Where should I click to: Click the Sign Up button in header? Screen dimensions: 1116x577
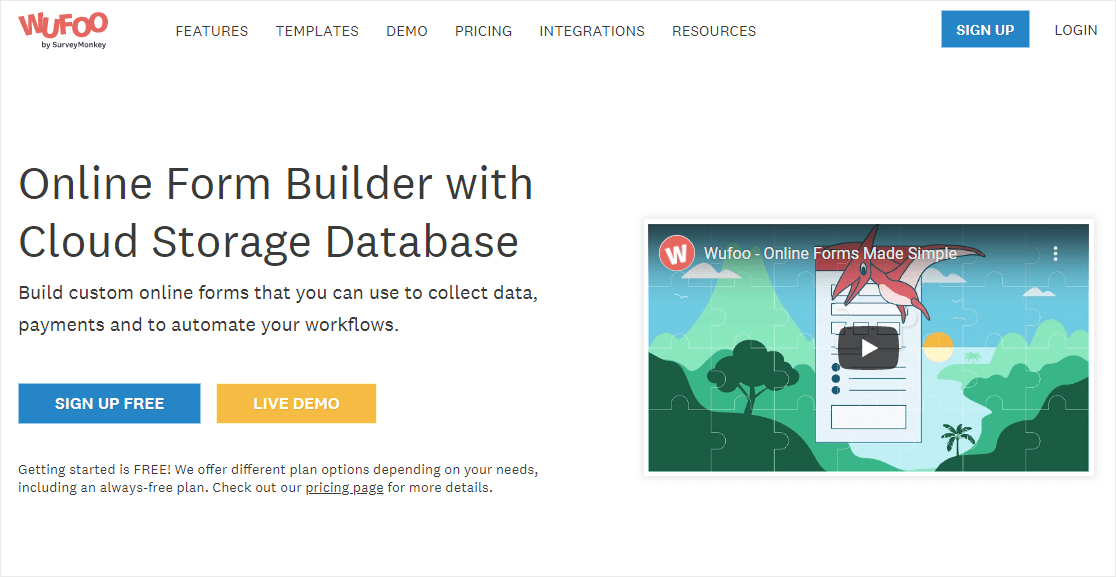click(x=985, y=30)
